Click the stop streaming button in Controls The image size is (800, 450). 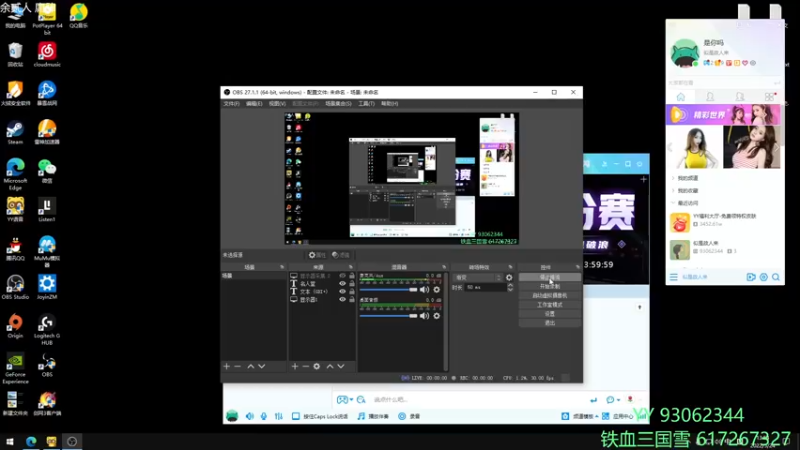(549, 277)
